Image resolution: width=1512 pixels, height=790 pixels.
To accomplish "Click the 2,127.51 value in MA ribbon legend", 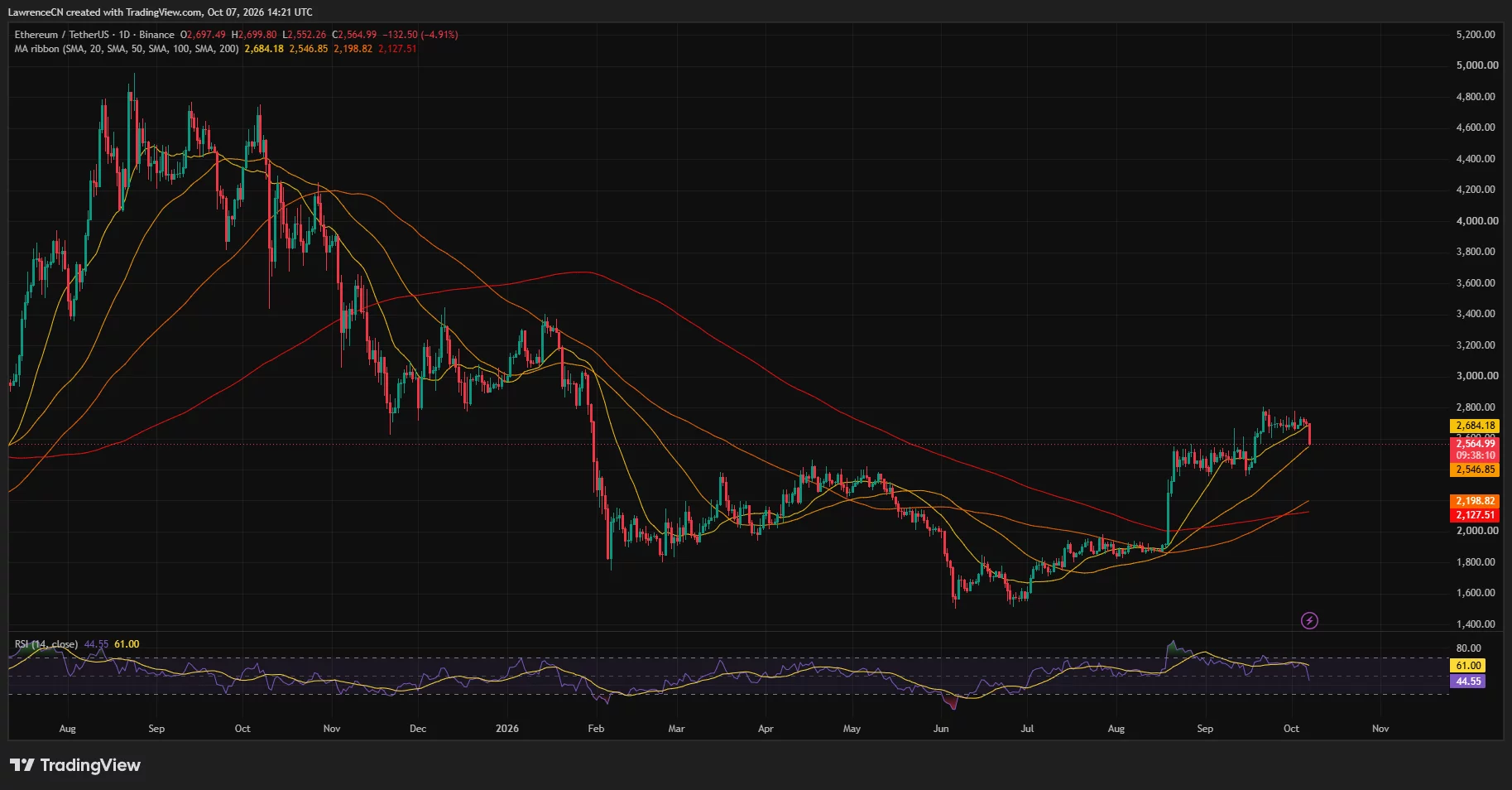I will (397, 49).
